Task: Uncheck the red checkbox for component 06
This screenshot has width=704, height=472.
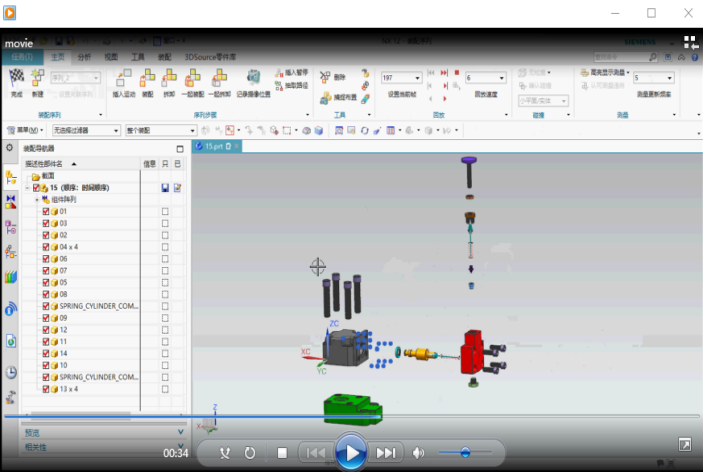Action: 46,259
